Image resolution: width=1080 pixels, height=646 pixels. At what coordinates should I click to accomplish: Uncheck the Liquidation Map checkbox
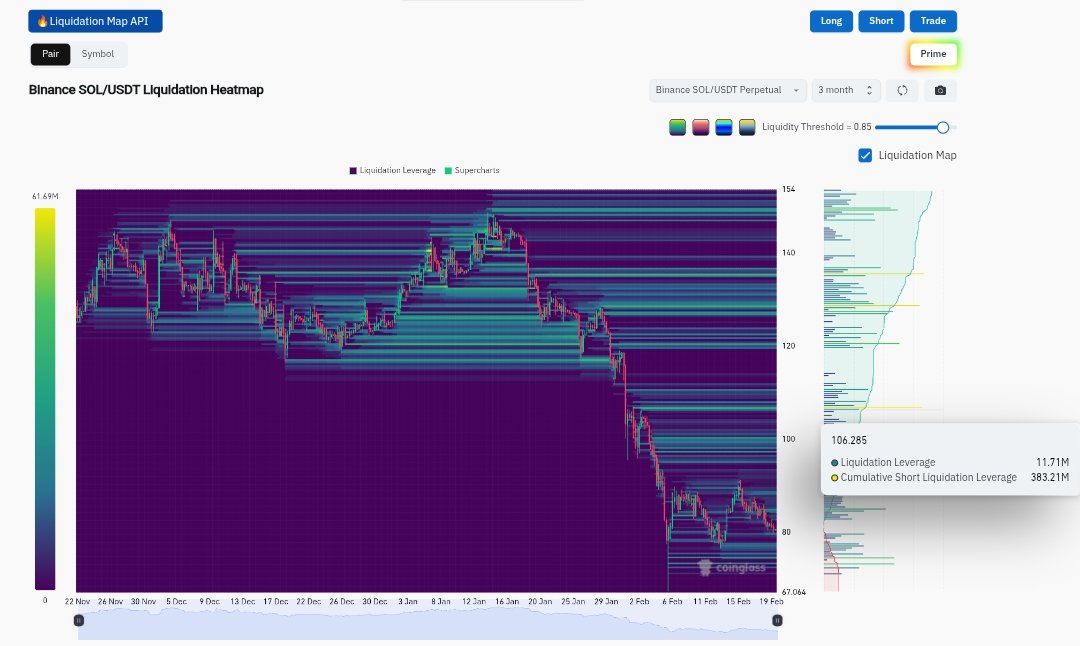pyautogui.click(x=865, y=155)
